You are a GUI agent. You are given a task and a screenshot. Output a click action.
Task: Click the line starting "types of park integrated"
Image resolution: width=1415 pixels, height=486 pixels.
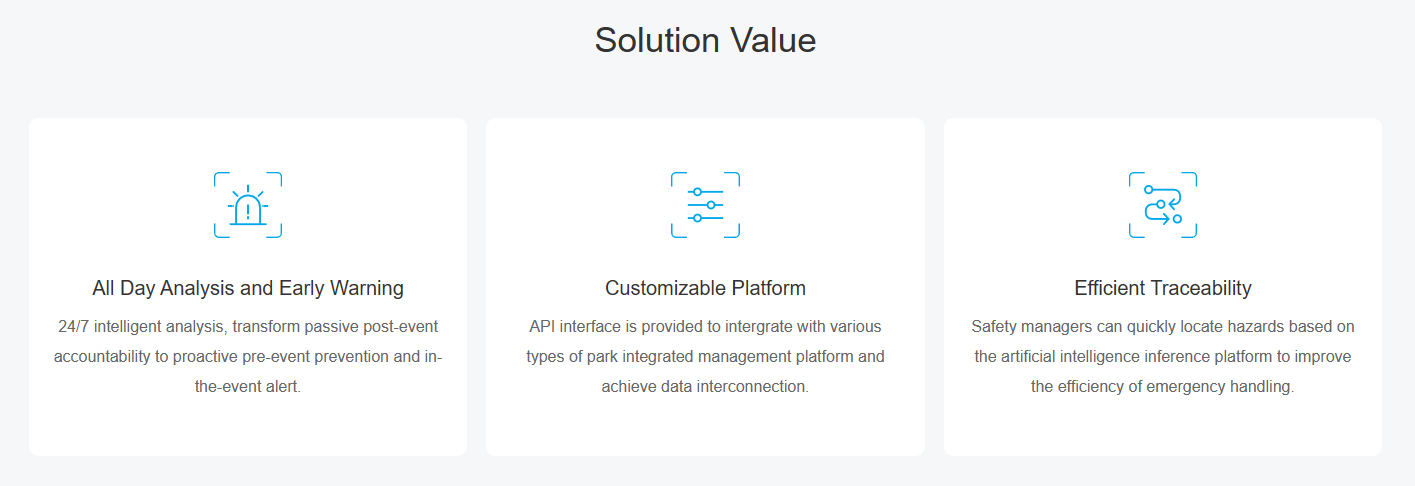[x=705, y=357]
